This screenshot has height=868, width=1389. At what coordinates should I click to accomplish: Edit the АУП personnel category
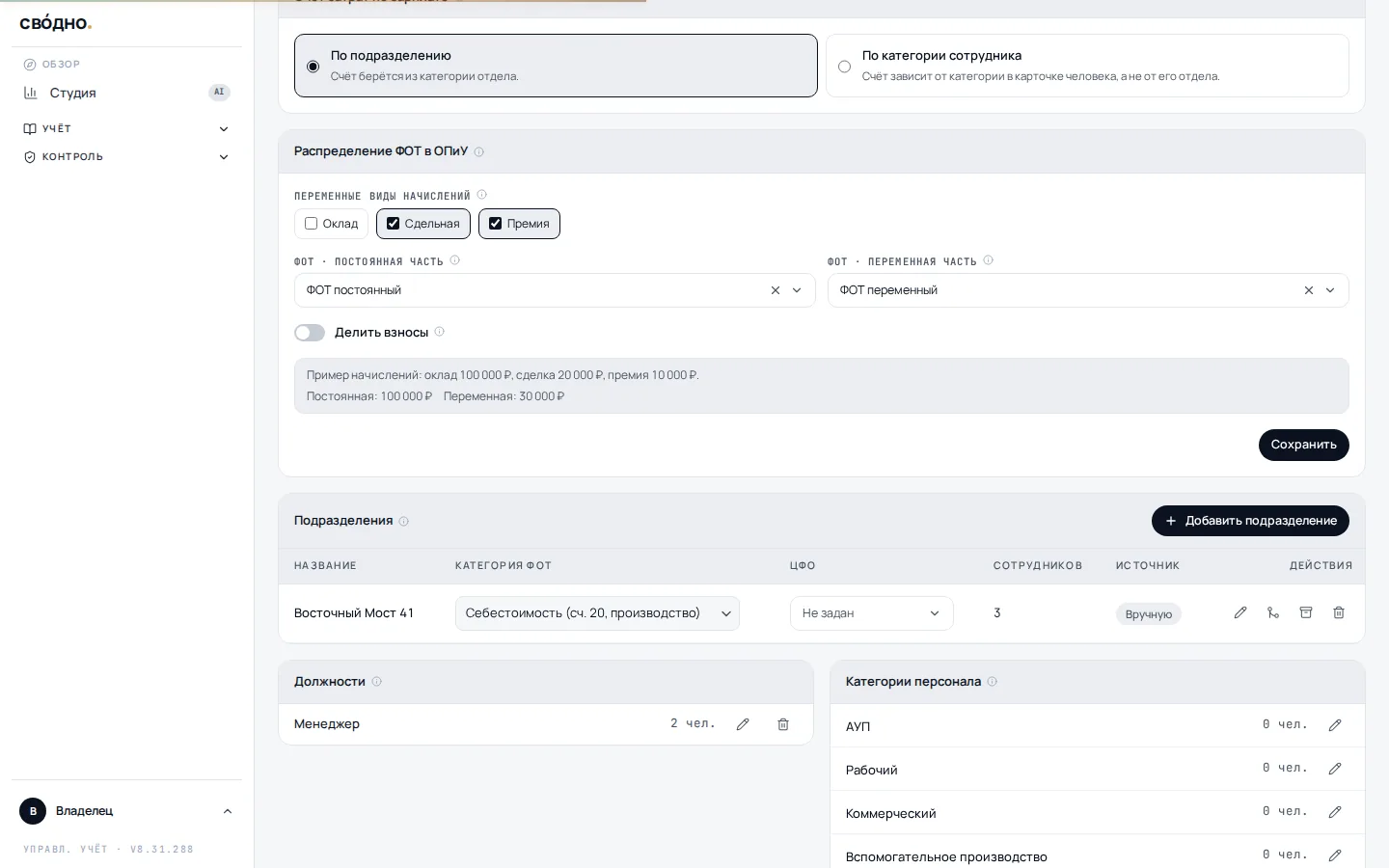(x=1335, y=725)
